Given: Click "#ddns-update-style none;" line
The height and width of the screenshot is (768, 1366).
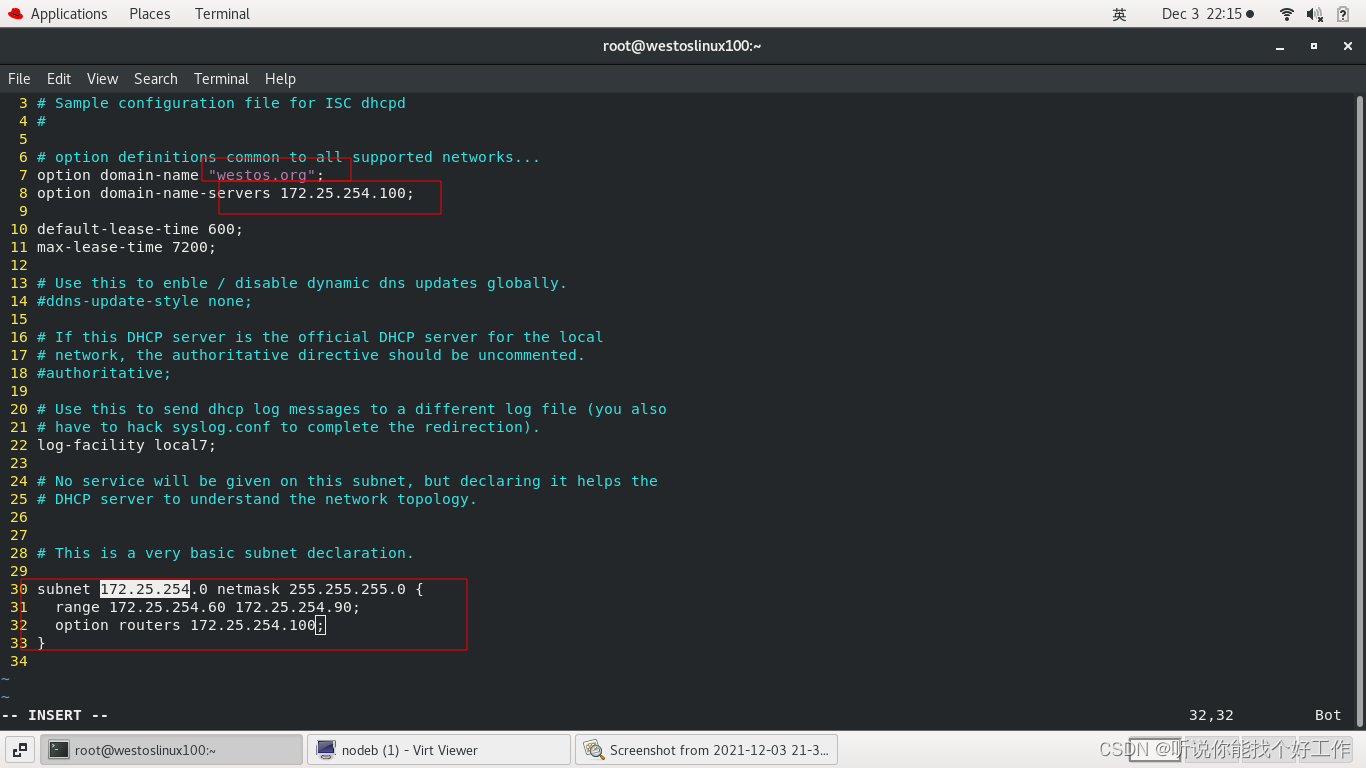Looking at the screenshot, I should 145,301.
